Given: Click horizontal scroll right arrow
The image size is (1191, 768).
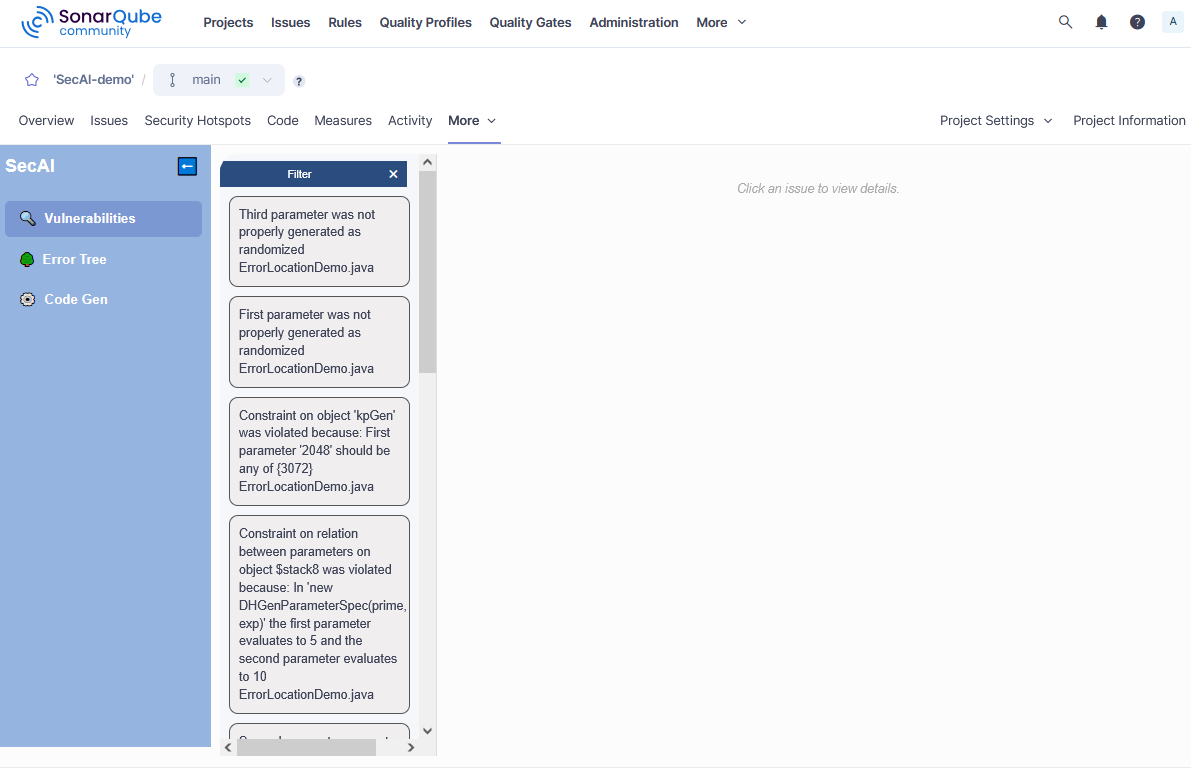Looking at the screenshot, I should (x=411, y=747).
